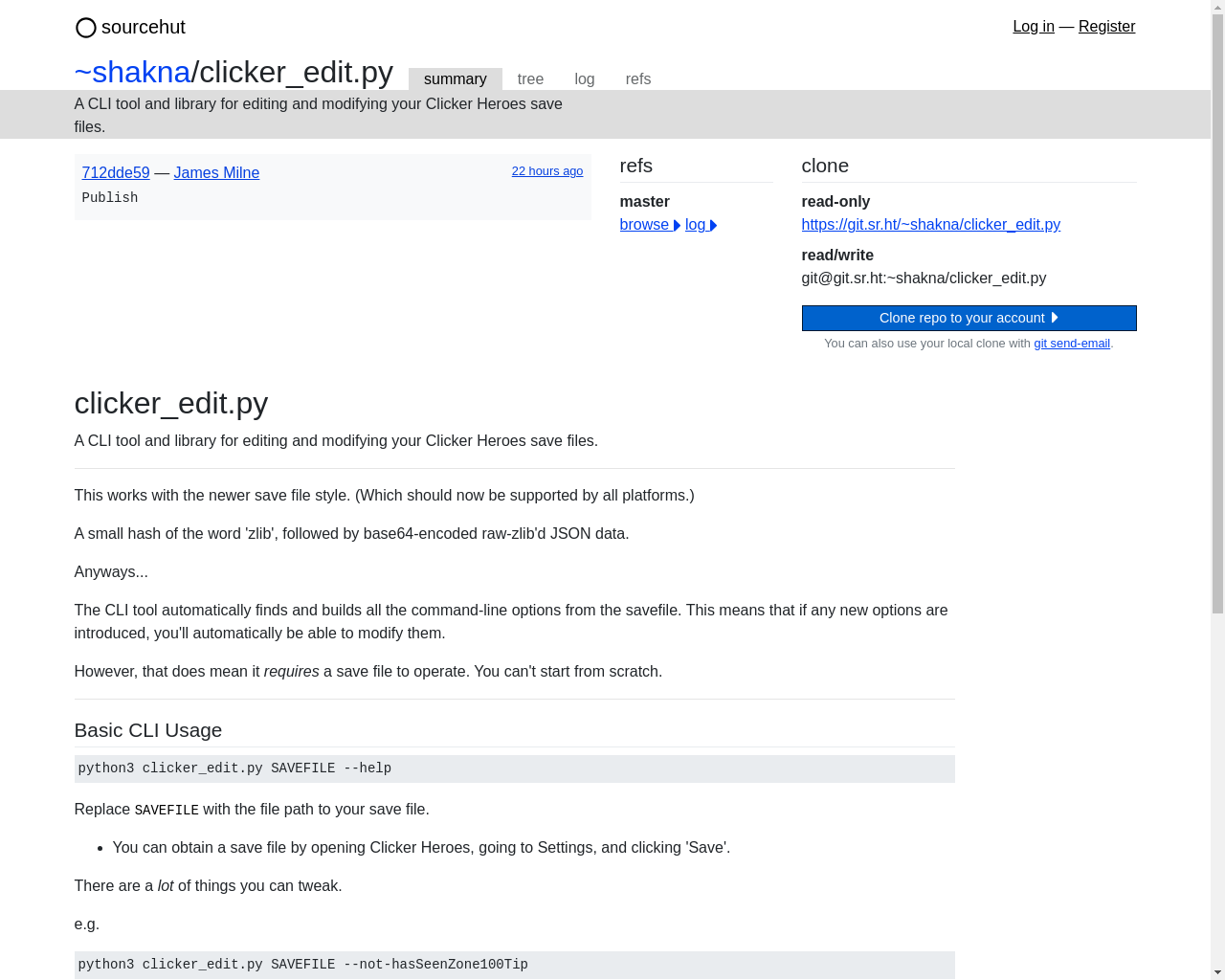Click the sourcehut circle logo
This screenshot has height=980, width=1225.
tap(85, 28)
